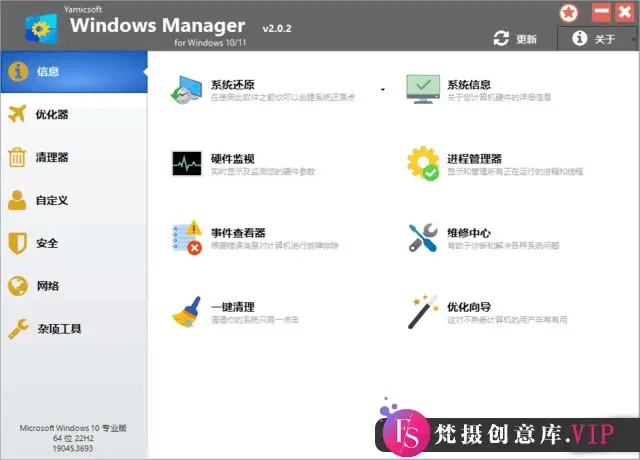Expand the 关于 dropdown arrow

[633, 40]
